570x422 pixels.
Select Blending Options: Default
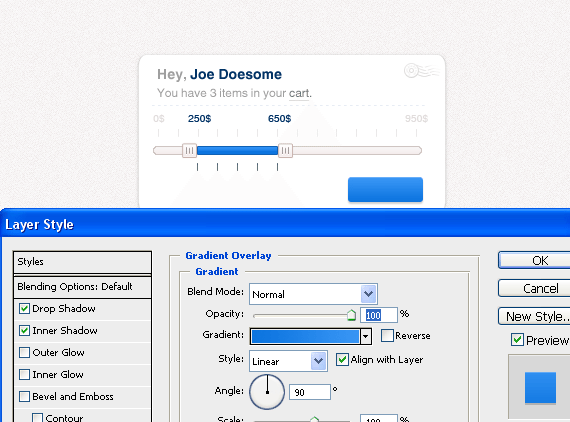click(x=83, y=287)
